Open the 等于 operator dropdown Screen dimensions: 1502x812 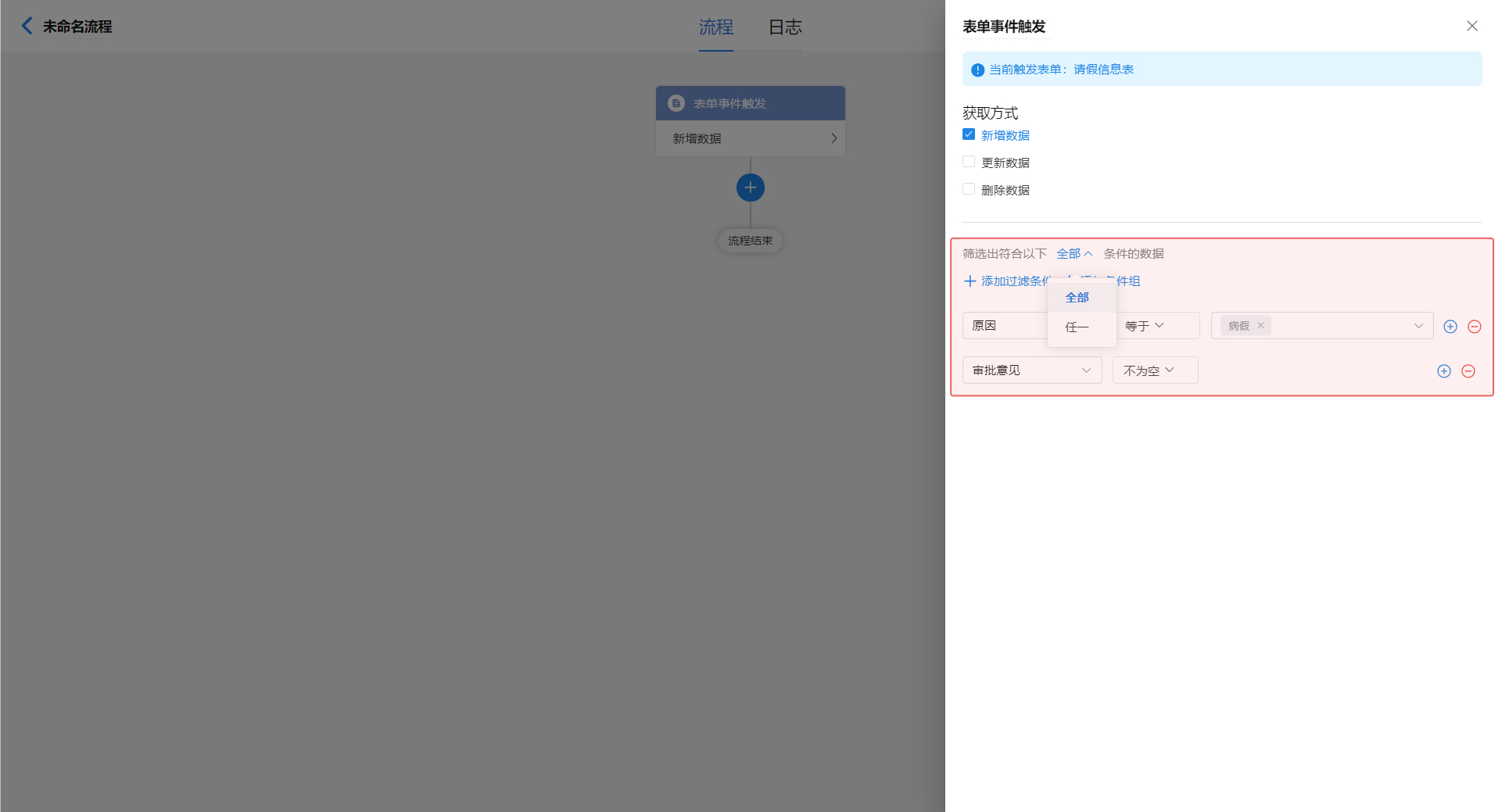tap(1145, 326)
